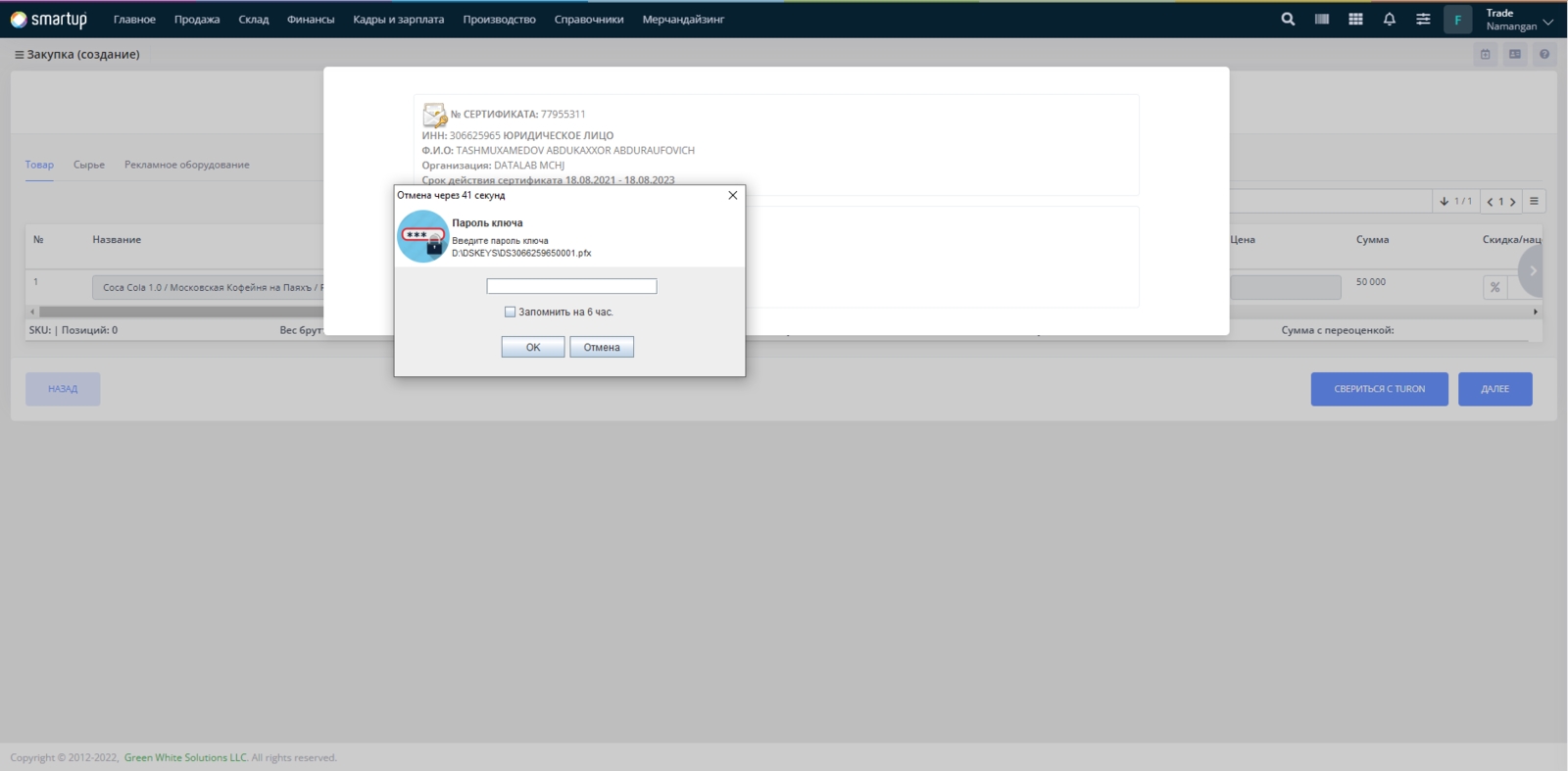Click the calendar plus icon
Screen dimensions: 1568x771
(1486, 55)
